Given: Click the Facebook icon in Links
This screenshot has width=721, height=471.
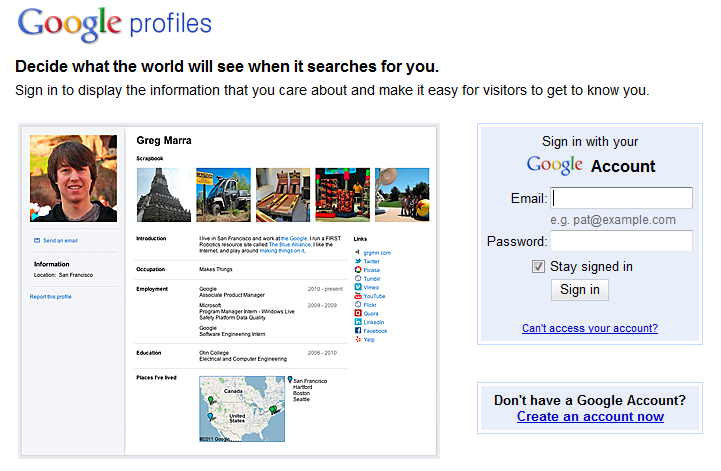Looking at the screenshot, I should click(358, 331).
